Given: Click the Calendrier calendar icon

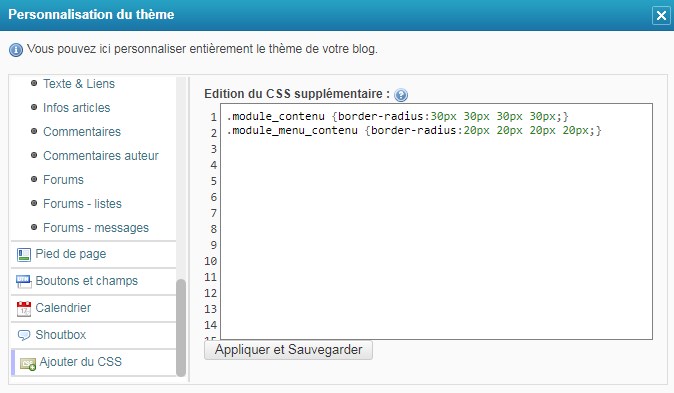Looking at the screenshot, I should [x=24, y=309].
